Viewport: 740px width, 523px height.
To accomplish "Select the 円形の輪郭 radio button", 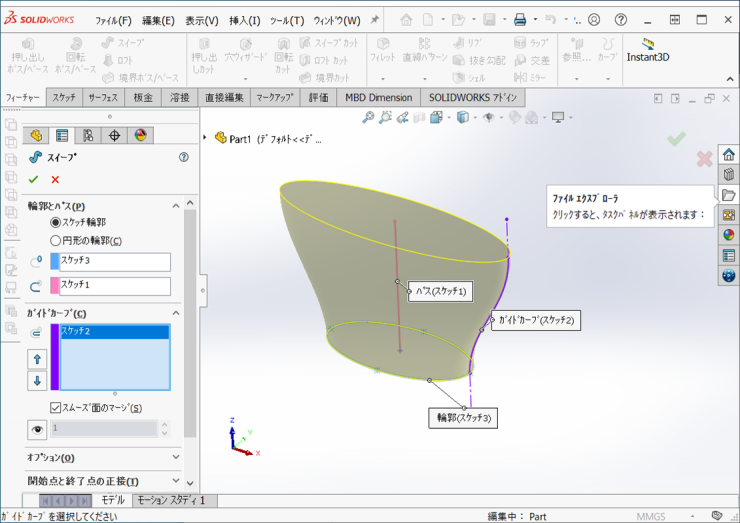I will point(55,240).
